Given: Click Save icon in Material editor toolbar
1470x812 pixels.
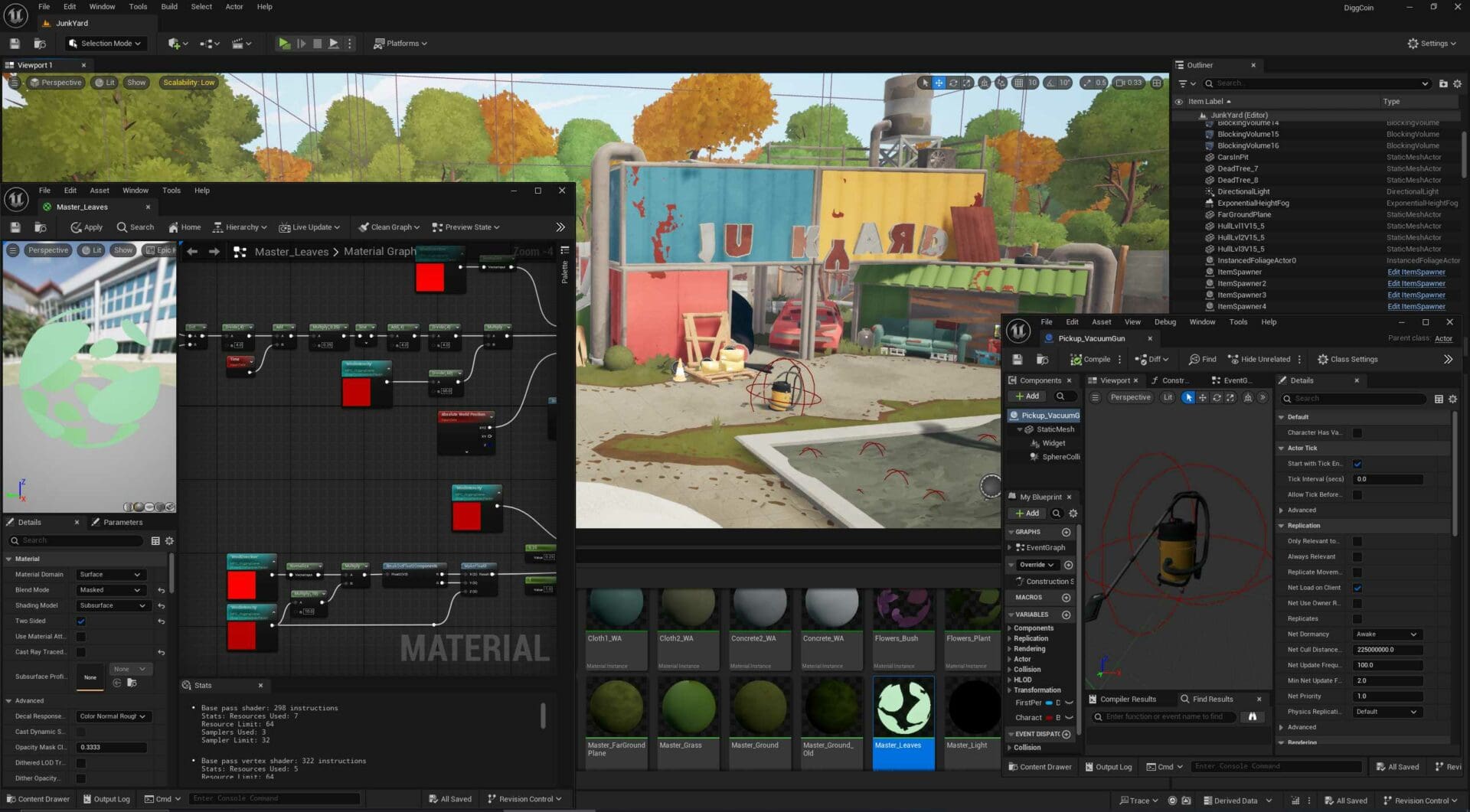Looking at the screenshot, I should (15, 227).
